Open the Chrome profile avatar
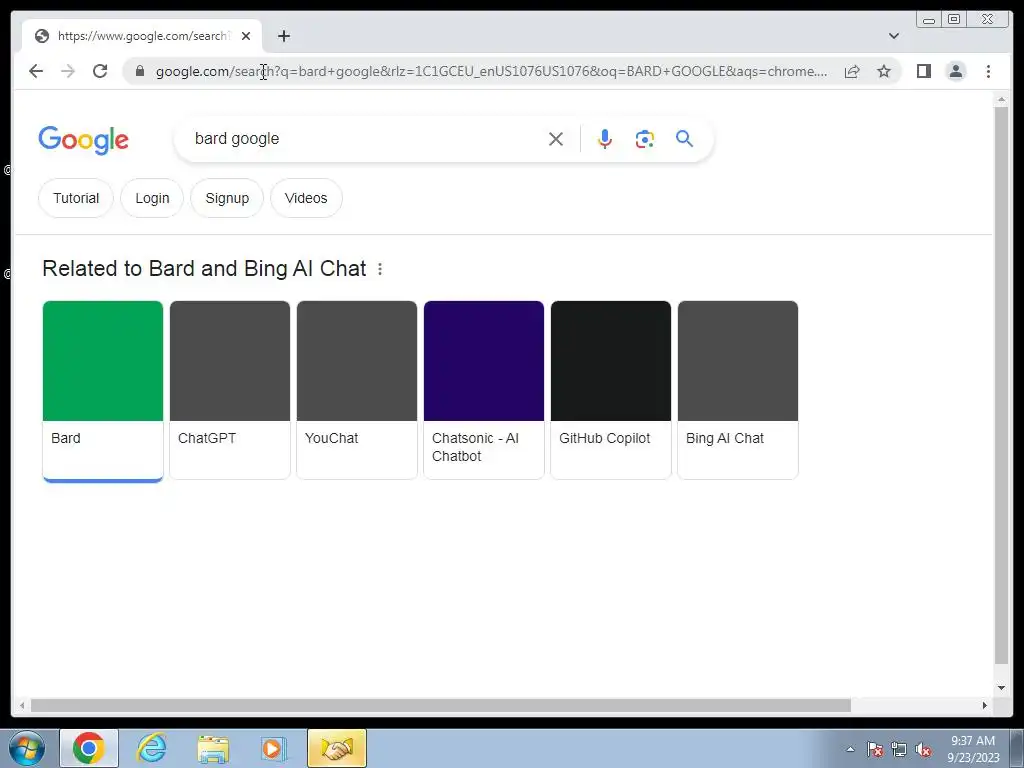Screen dimensions: 1024x768 (x=955, y=71)
